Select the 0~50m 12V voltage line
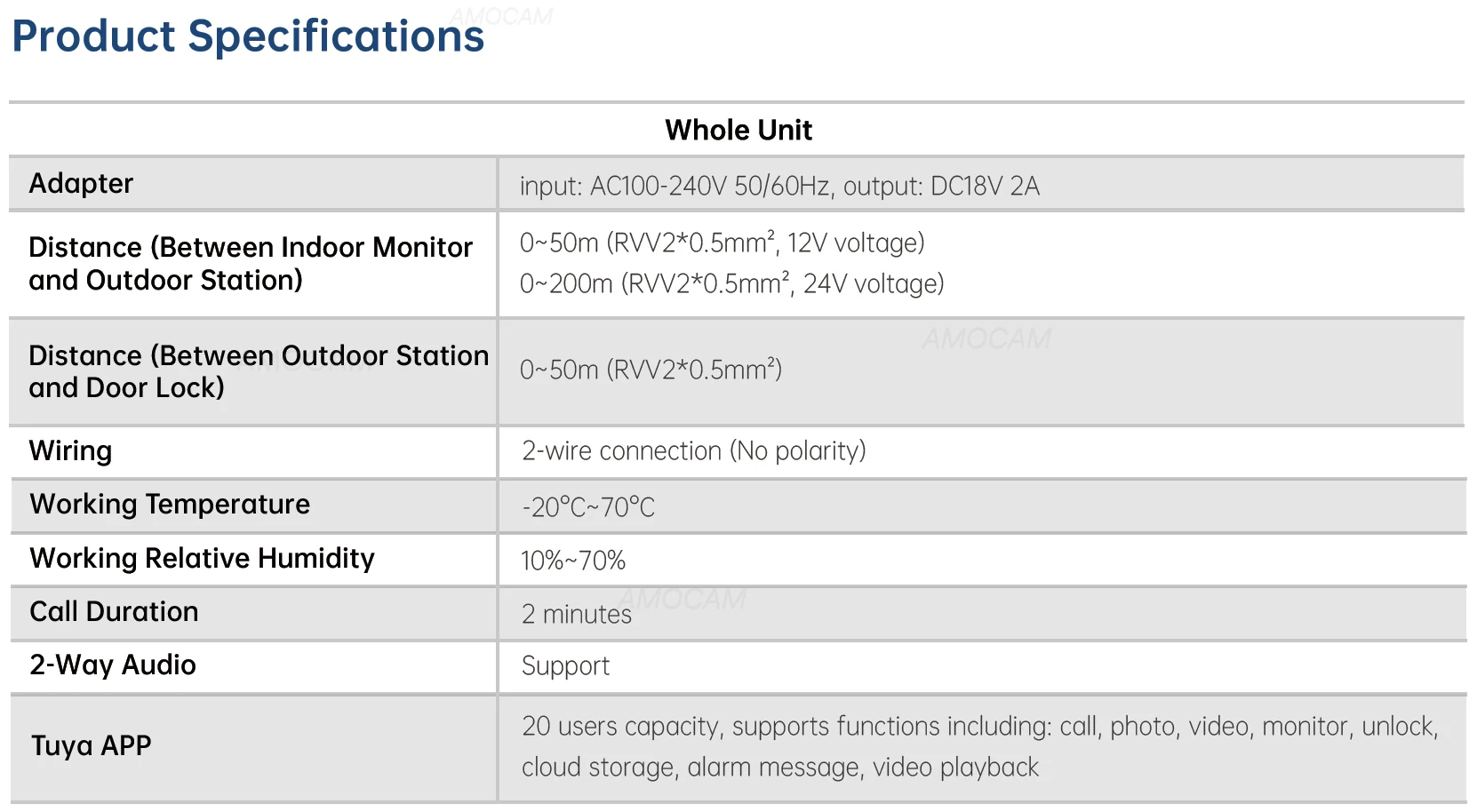This screenshot has height=812, width=1477. tap(723, 243)
